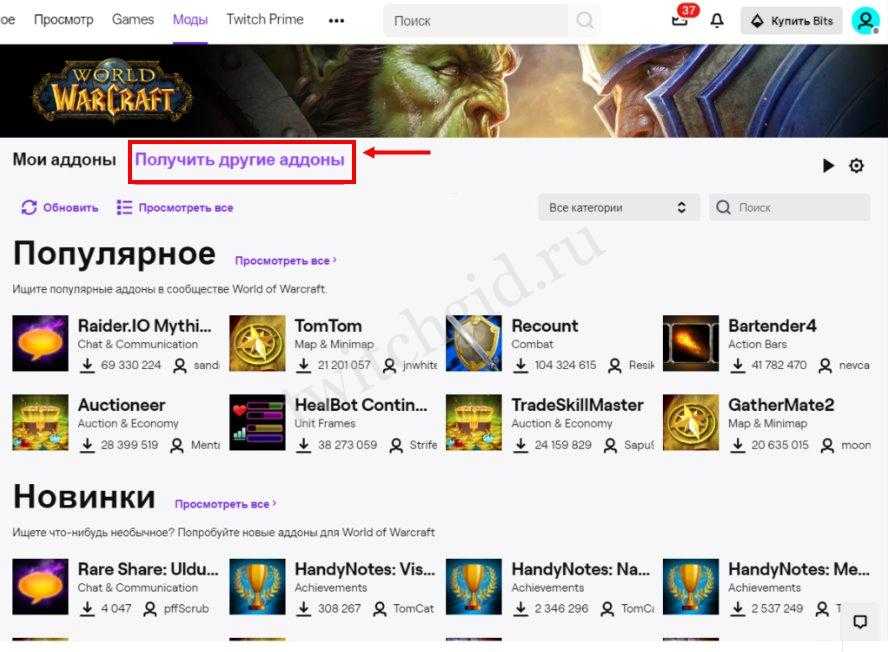Image resolution: width=888 pixels, height=652 pixels.
Task: Click the settings gear icon
Action: click(856, 166)
